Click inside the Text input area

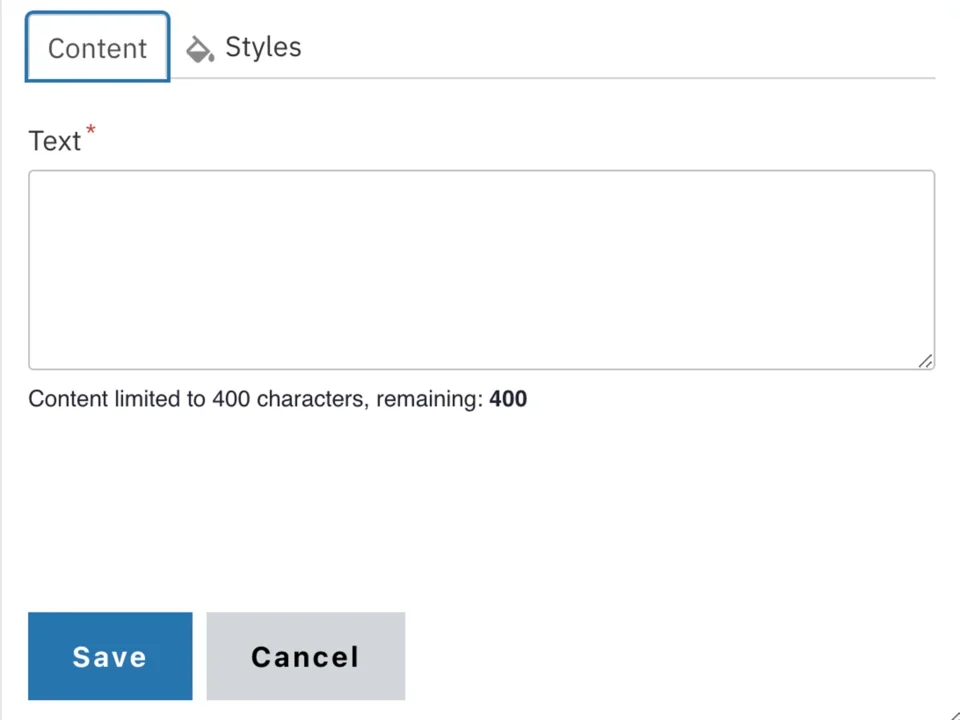(x=480, y=268)
